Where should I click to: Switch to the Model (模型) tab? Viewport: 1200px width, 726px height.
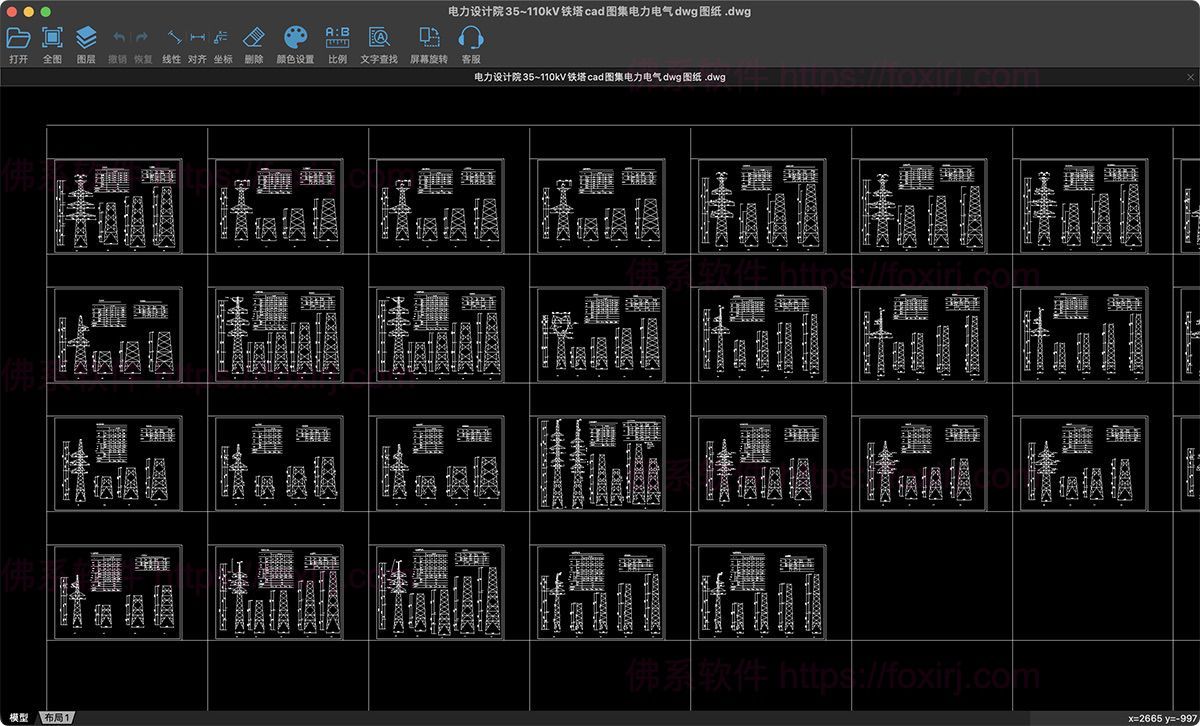pos(19,718)
